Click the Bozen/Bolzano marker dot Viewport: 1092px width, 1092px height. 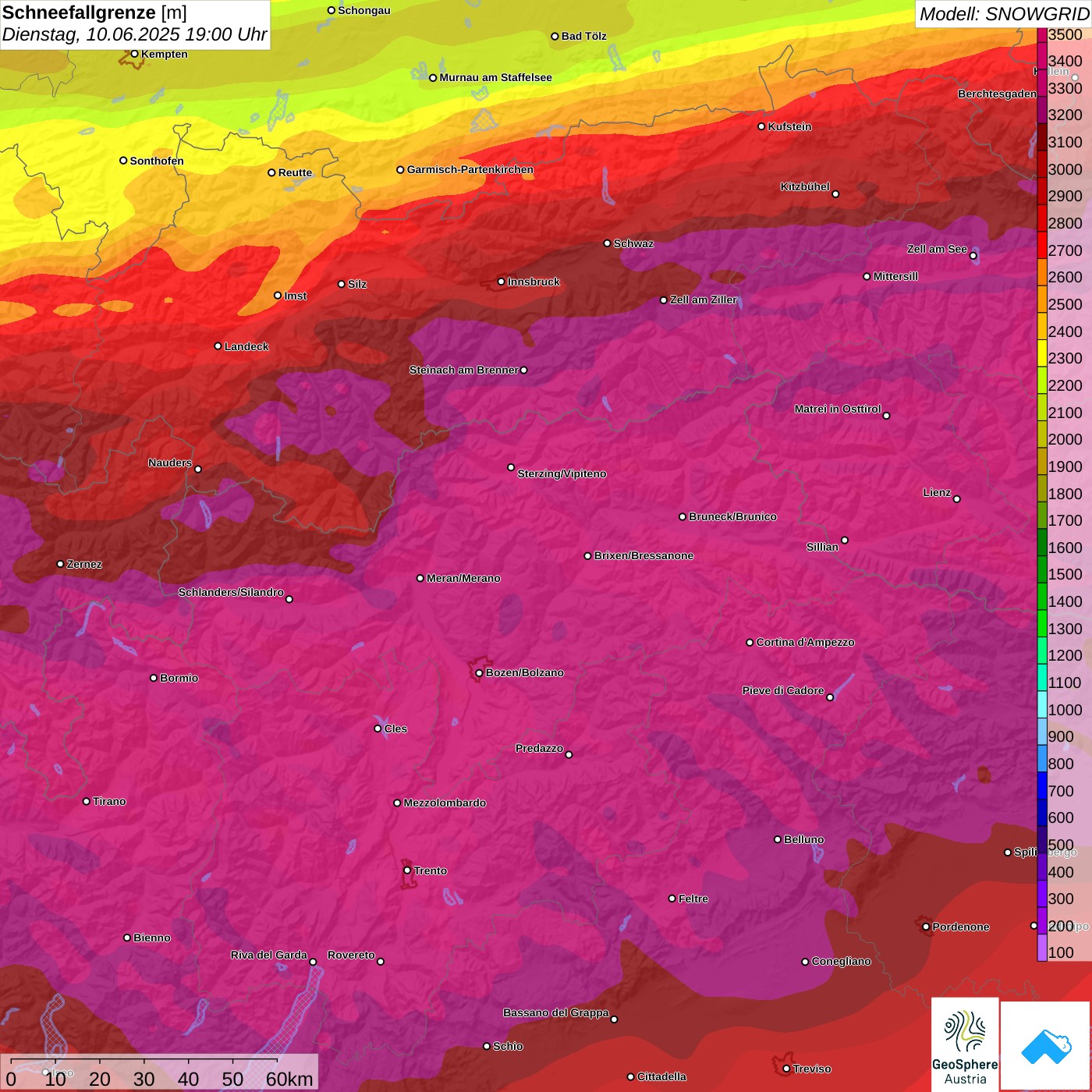(480, 673)
